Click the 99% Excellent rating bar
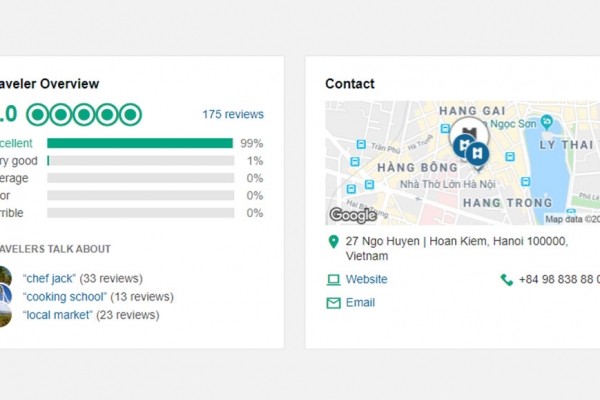 click(x=140, y=143)
